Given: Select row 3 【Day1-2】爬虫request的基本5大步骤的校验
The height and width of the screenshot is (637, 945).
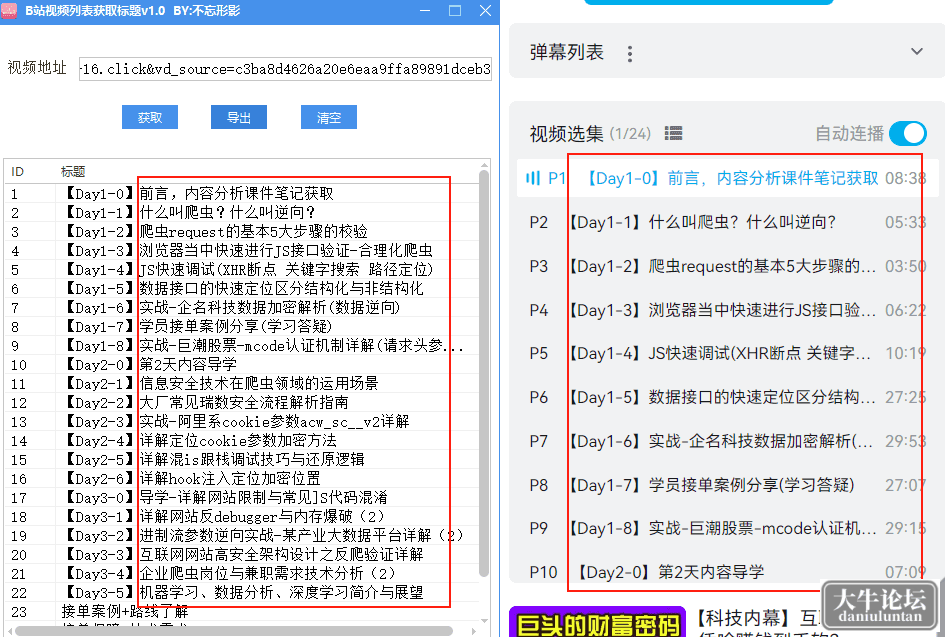Looking at the screenshot, I should [x=241, y=231].
